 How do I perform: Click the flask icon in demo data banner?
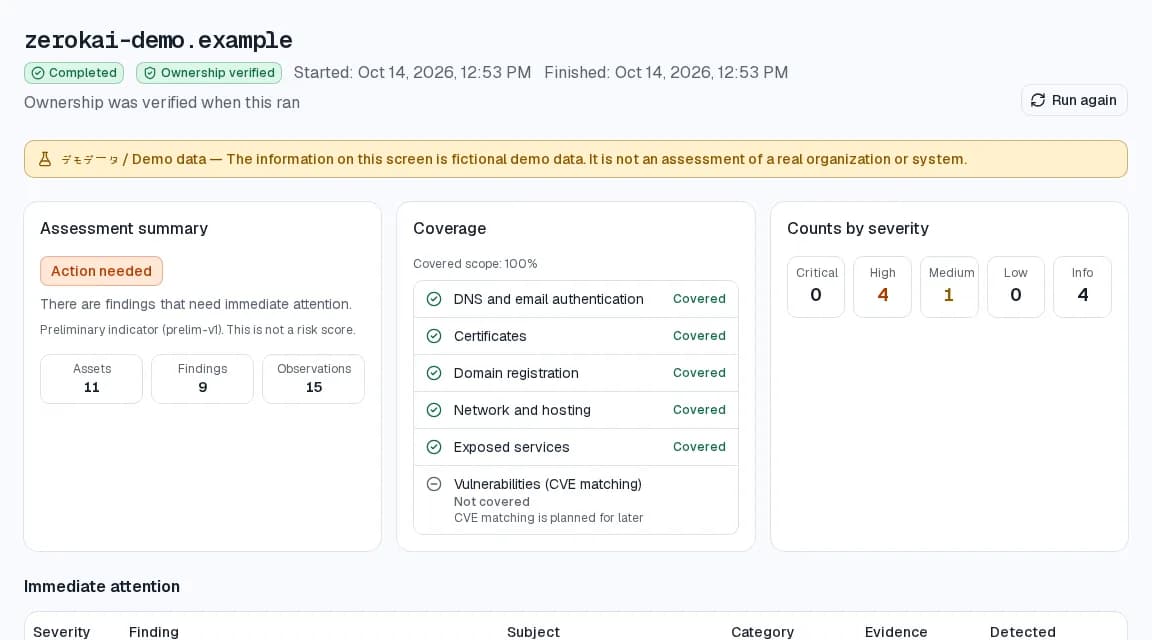click(x=45, y=159)
